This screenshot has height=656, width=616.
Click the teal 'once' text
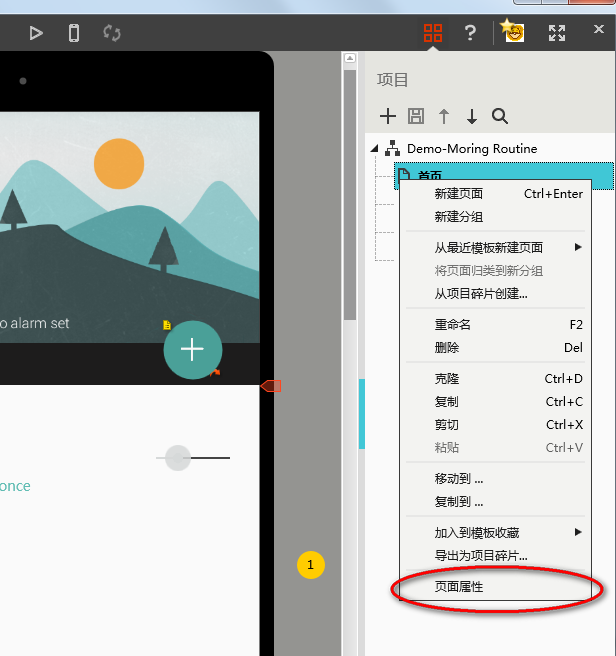(x=15, y=486)
